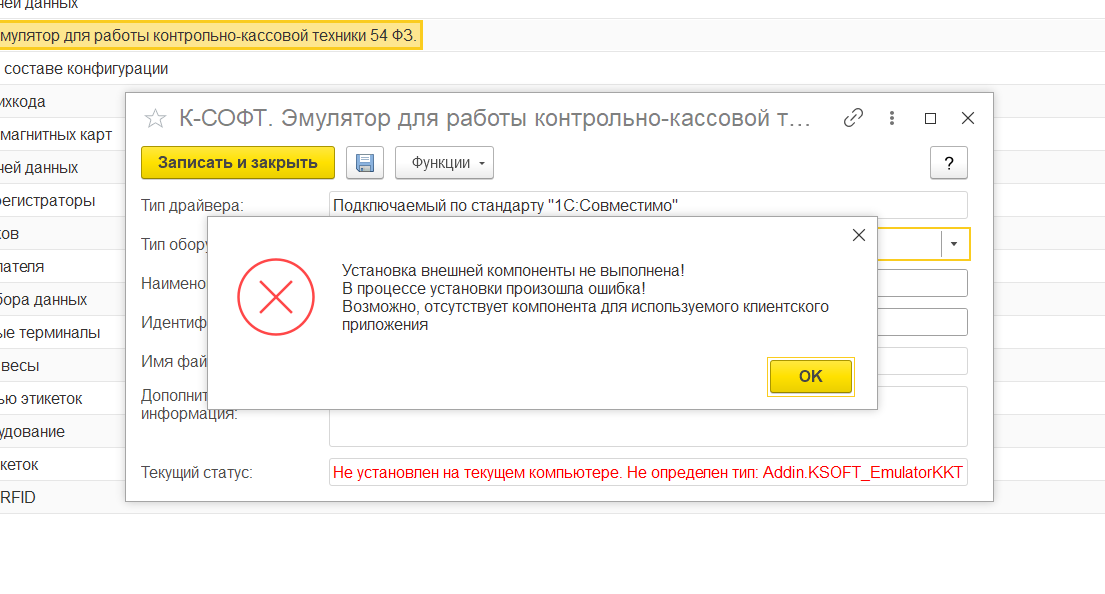The image size is (1105, 594).
Task: Add form to favorites with star icon
Action: tap(155, 118)
